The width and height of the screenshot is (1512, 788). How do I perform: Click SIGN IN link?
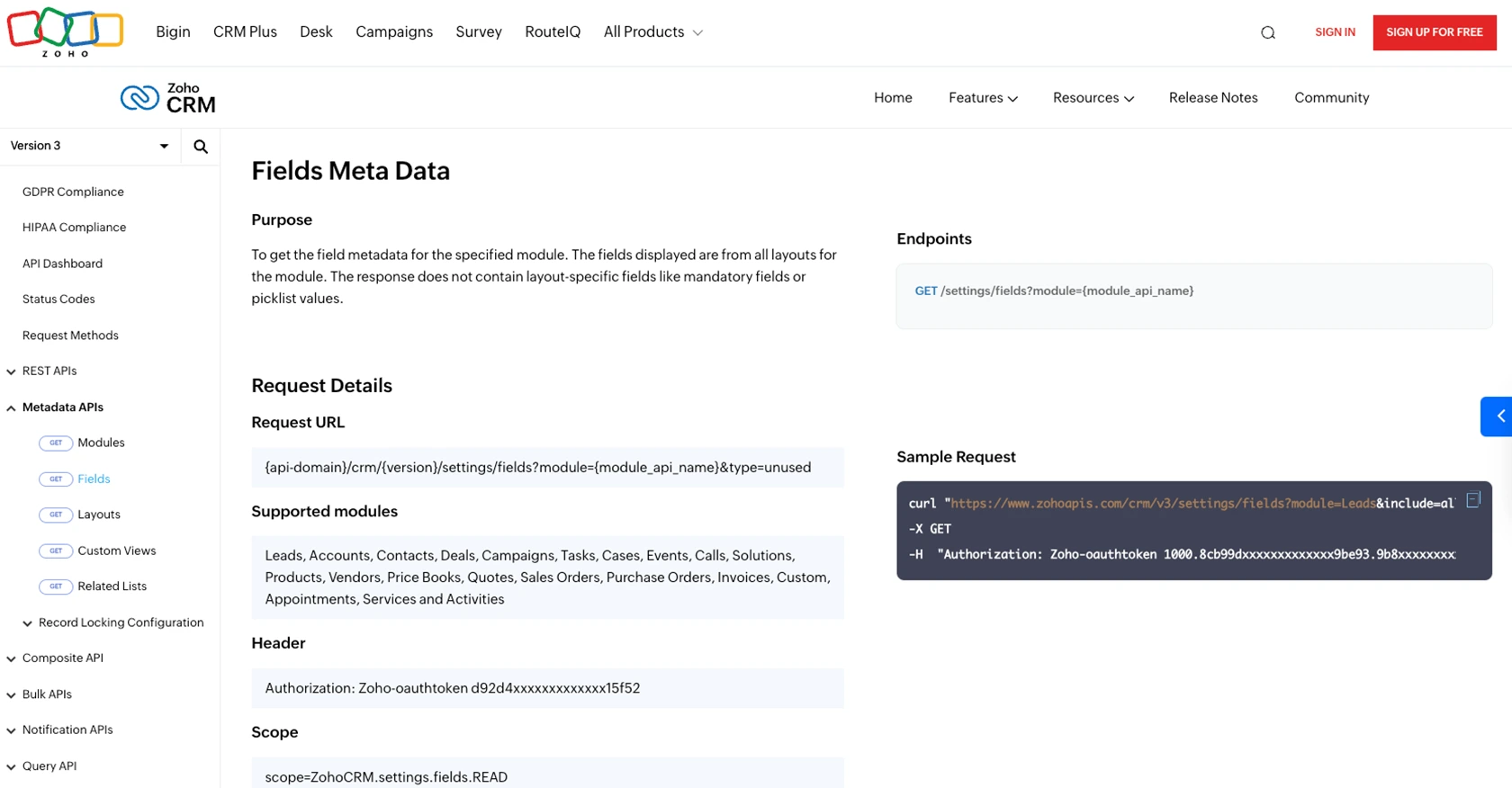coord(1335,32)
